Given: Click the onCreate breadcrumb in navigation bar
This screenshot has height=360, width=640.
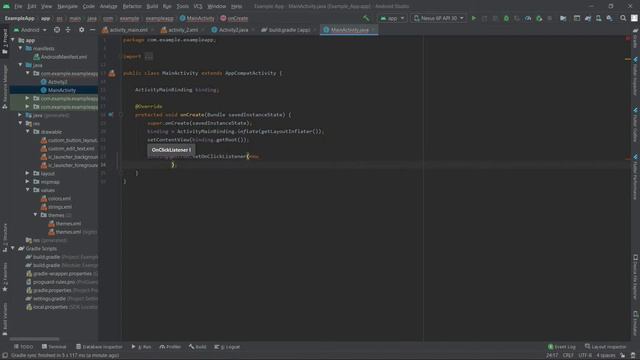Looking at the screenshot, I should point(234,18).
